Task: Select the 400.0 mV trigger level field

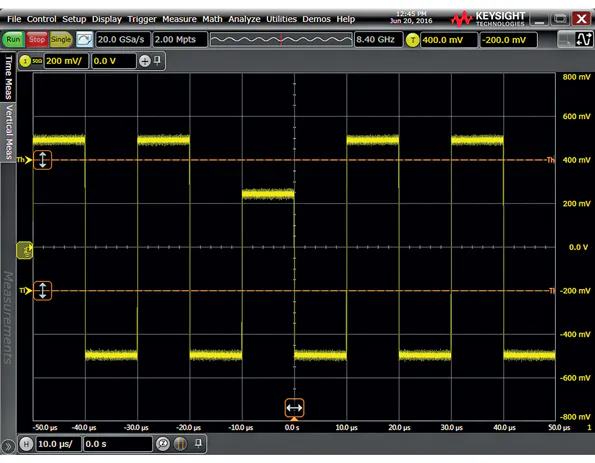Action: [x=449, y=40]
